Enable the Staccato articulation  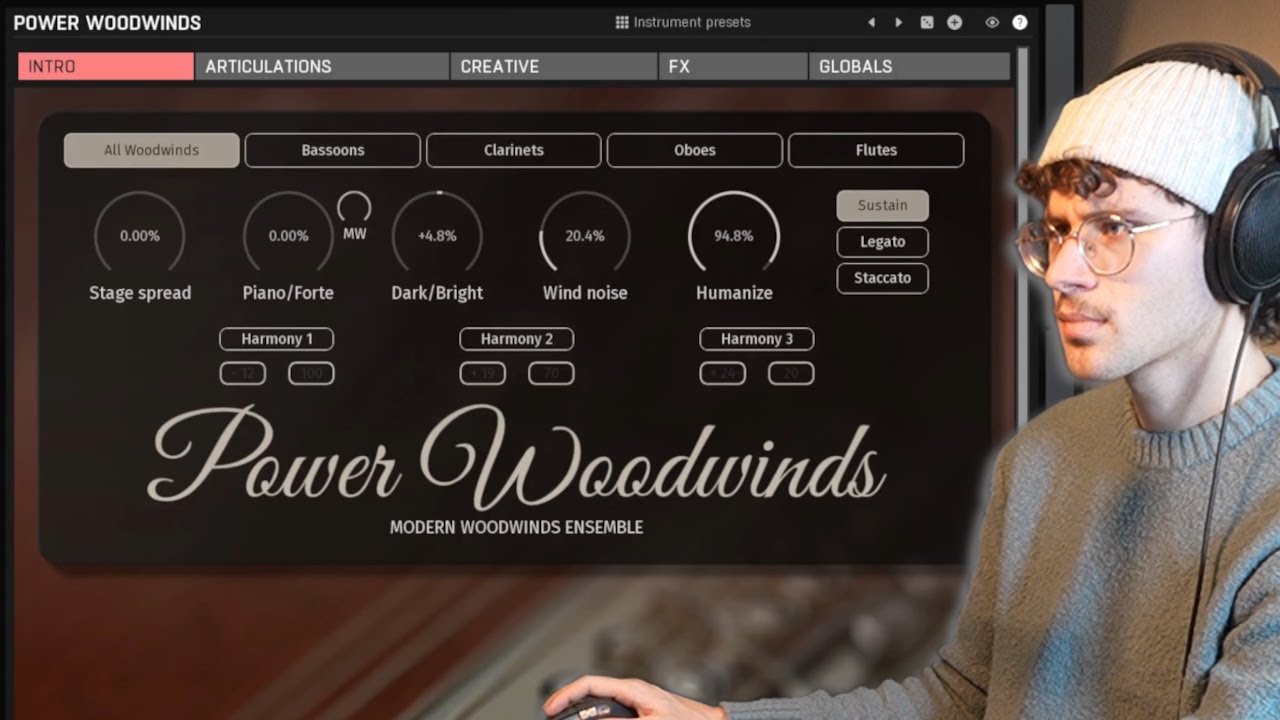click(883, 278)
